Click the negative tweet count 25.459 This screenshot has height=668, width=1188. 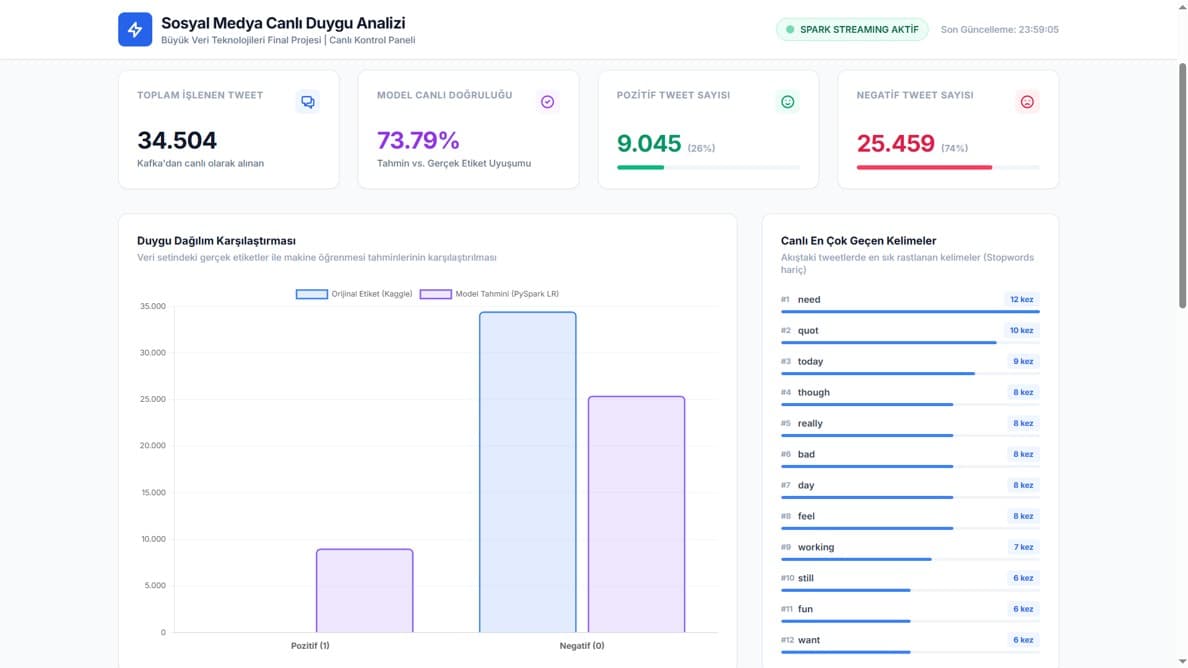[x=896, y=143]
